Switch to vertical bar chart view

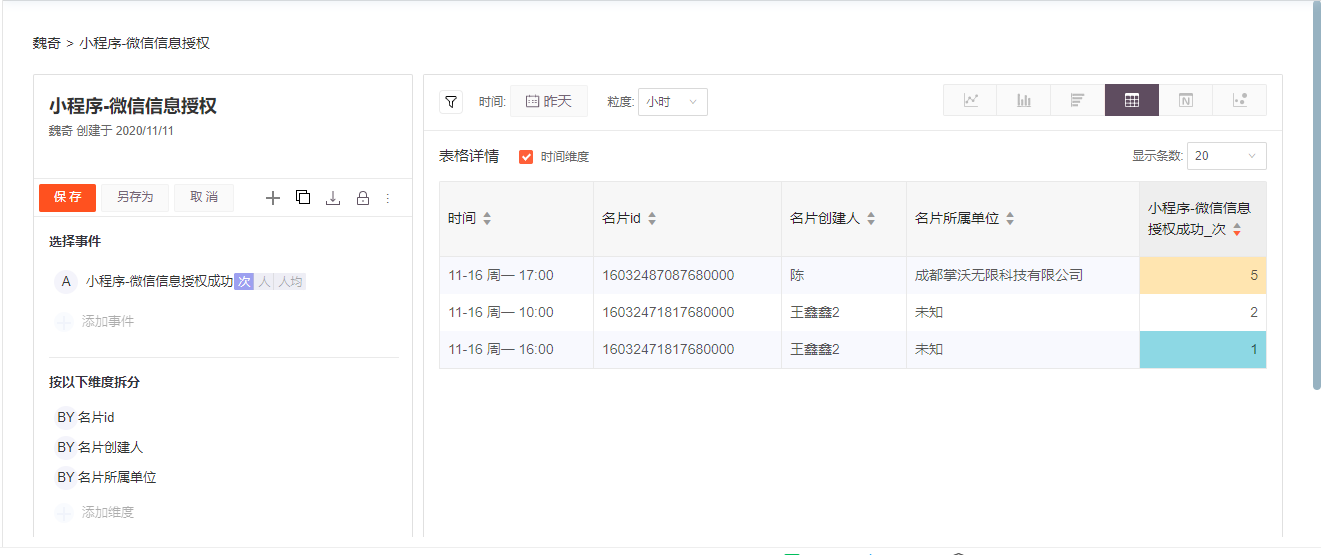(x=1024, y=100)
